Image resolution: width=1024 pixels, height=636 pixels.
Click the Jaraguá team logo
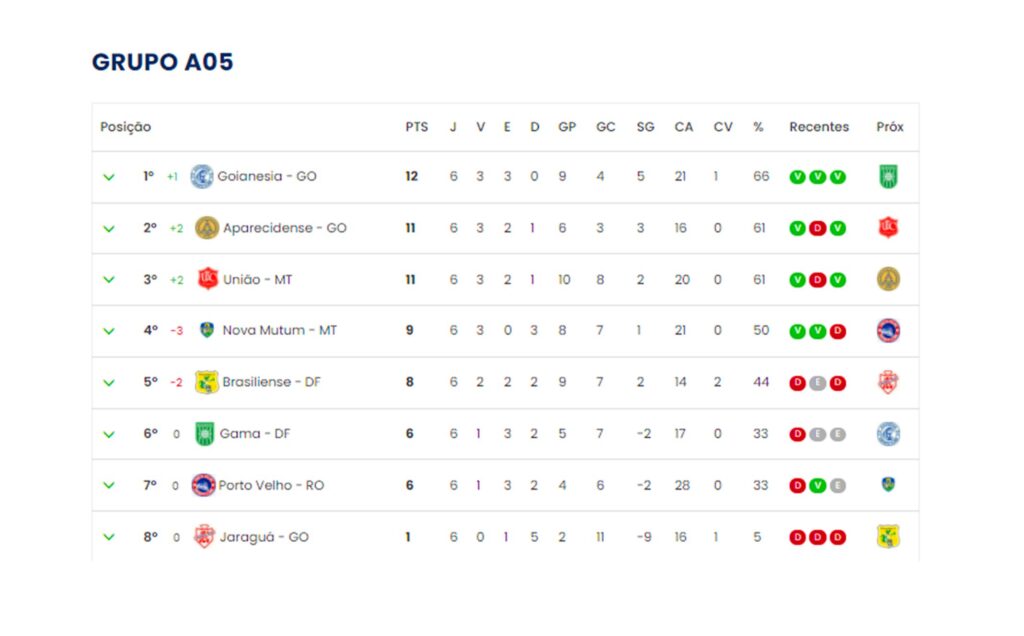click(x=204, y=537)
